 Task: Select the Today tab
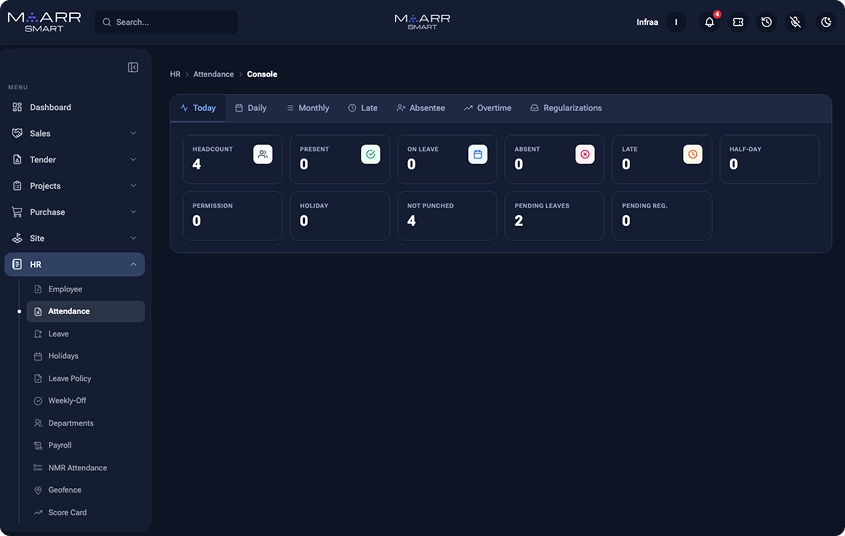[x=198, y=108]
